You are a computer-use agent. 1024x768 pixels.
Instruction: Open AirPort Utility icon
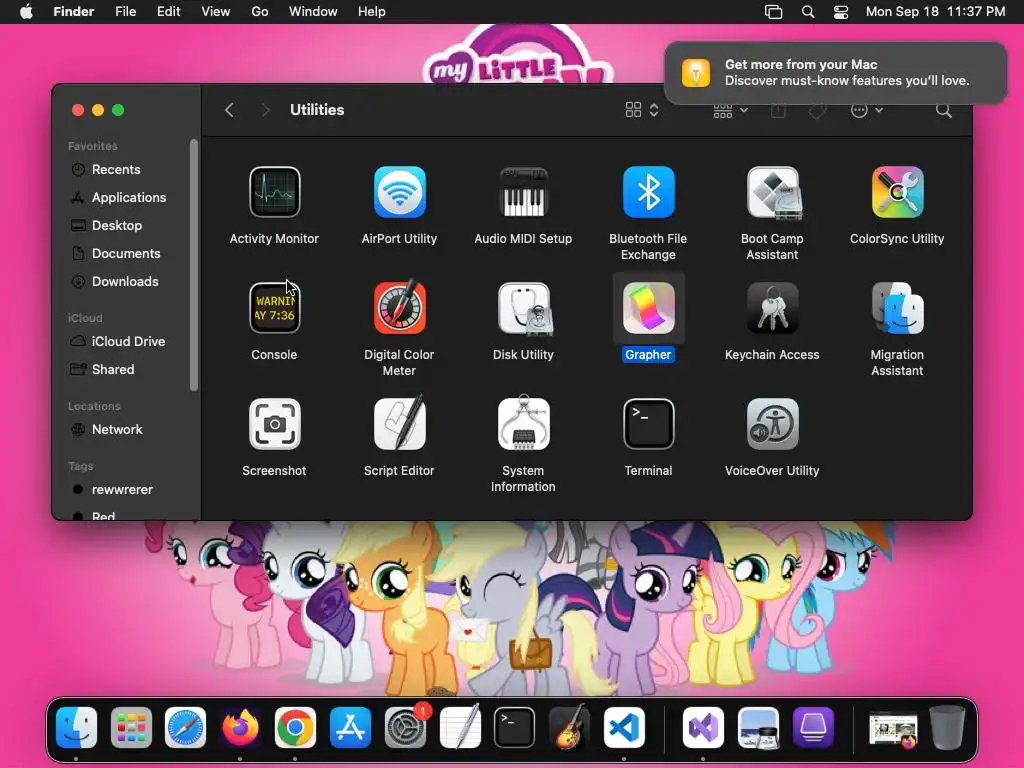(399, 192)
